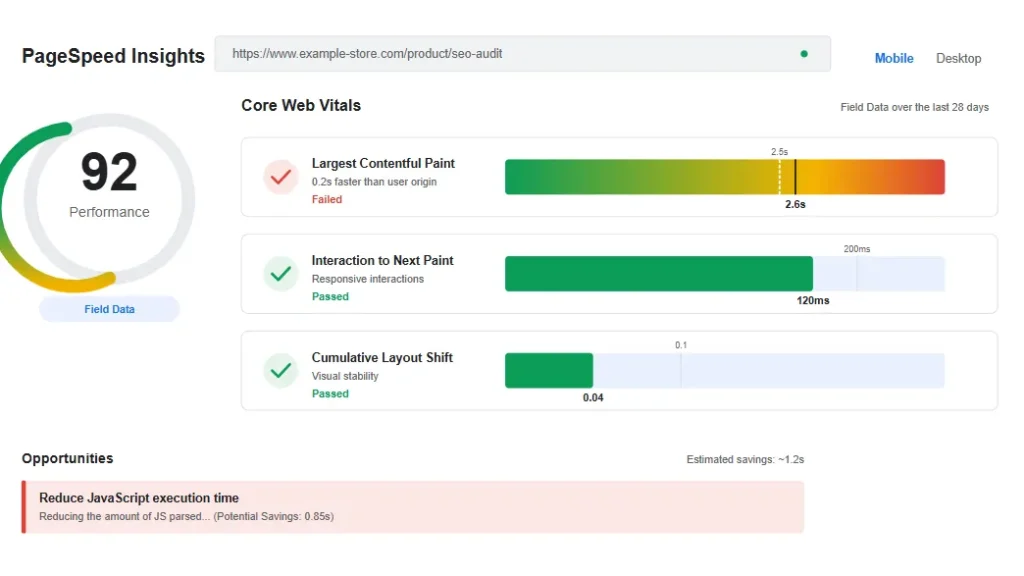
Task: Click the 'Potential Savings: 0.85s' description text
Action: [x=186, y=517]
